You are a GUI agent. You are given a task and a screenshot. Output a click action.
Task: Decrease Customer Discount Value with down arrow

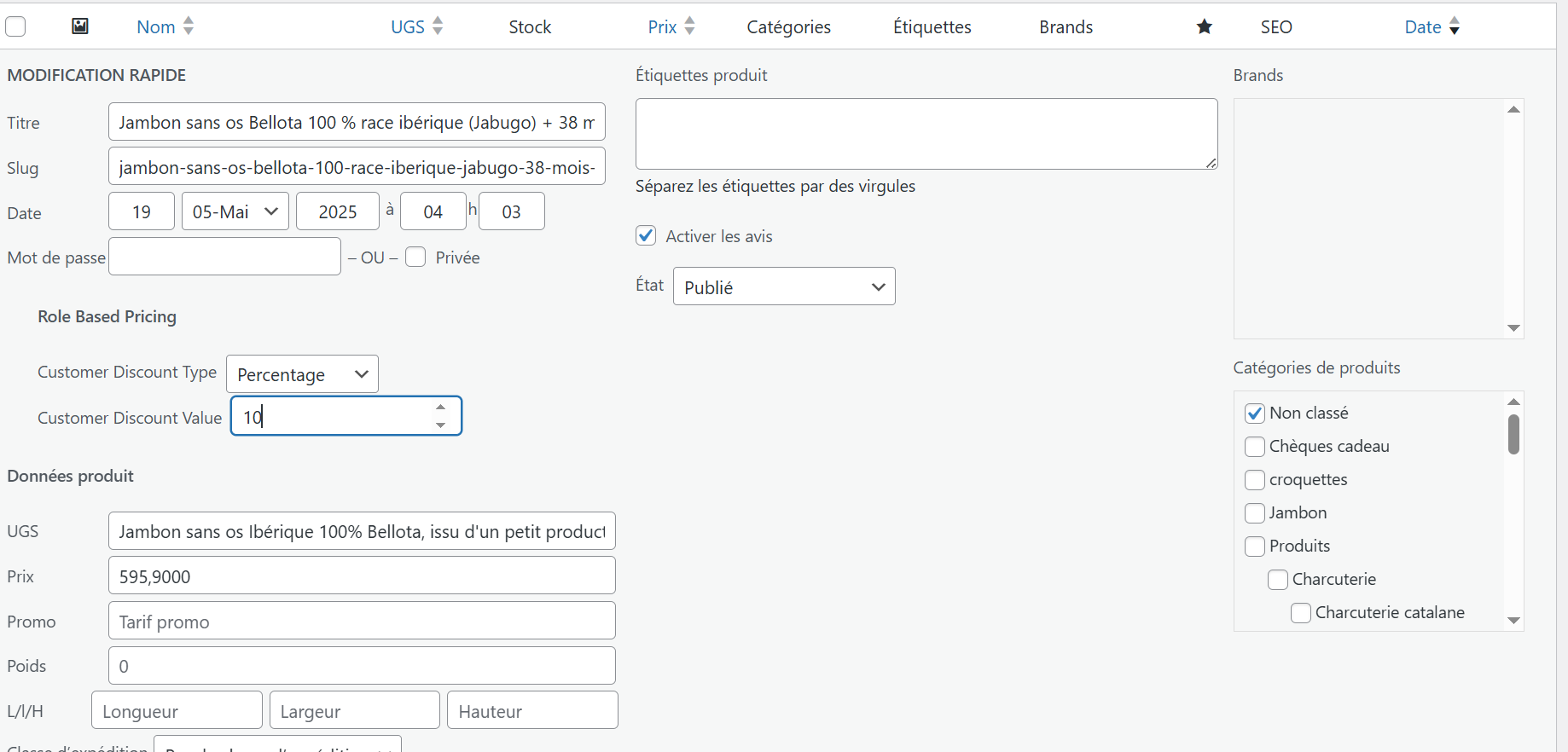click(x=440, y=425)
